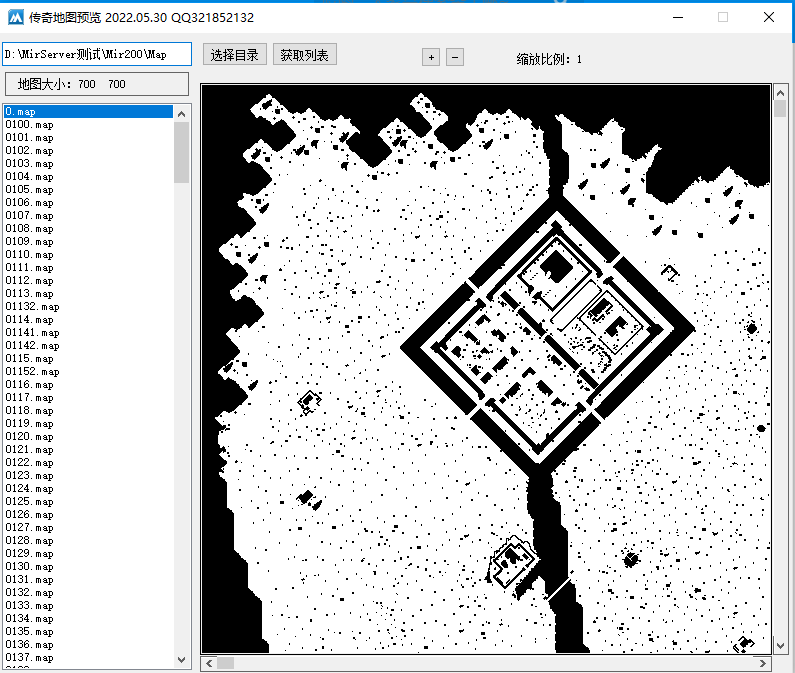Select 0126.map in the list
The height and width of the screenshot is (673, 795).
point(88,515)
